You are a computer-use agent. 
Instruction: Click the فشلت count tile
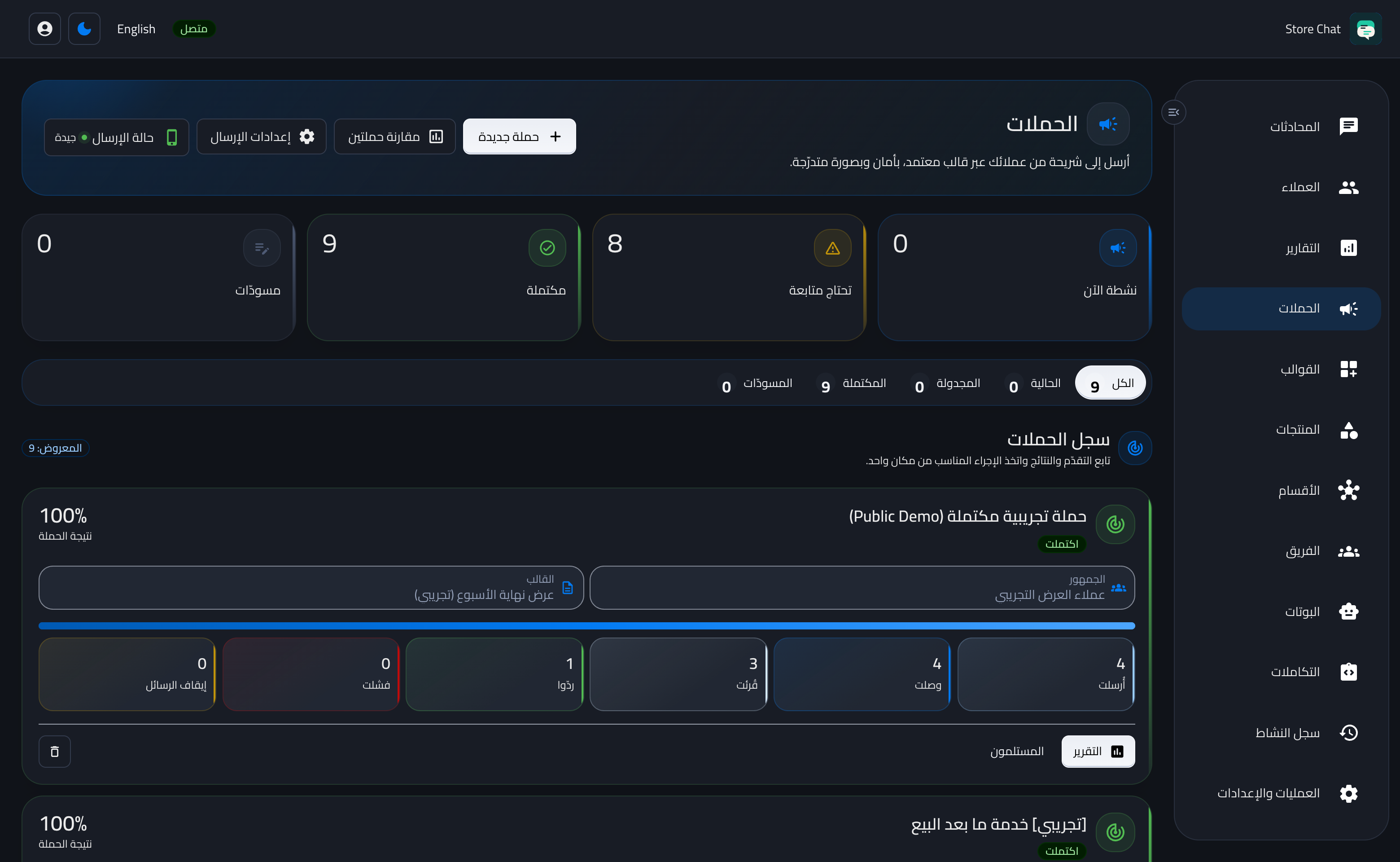(x=311, y=674)
